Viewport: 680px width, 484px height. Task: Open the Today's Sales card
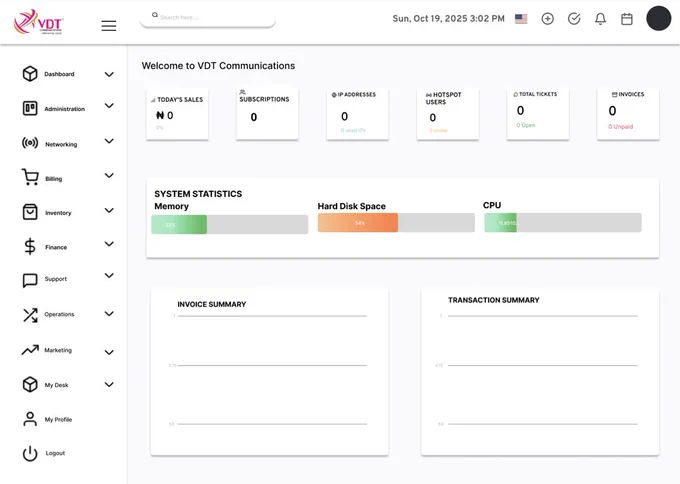coord(177,114)
